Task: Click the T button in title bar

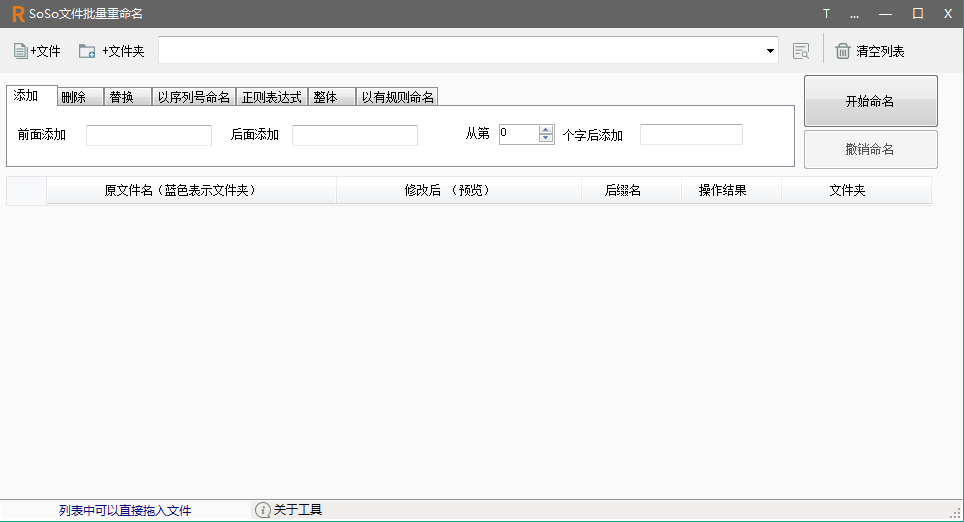Action: (x=826, y=13)
